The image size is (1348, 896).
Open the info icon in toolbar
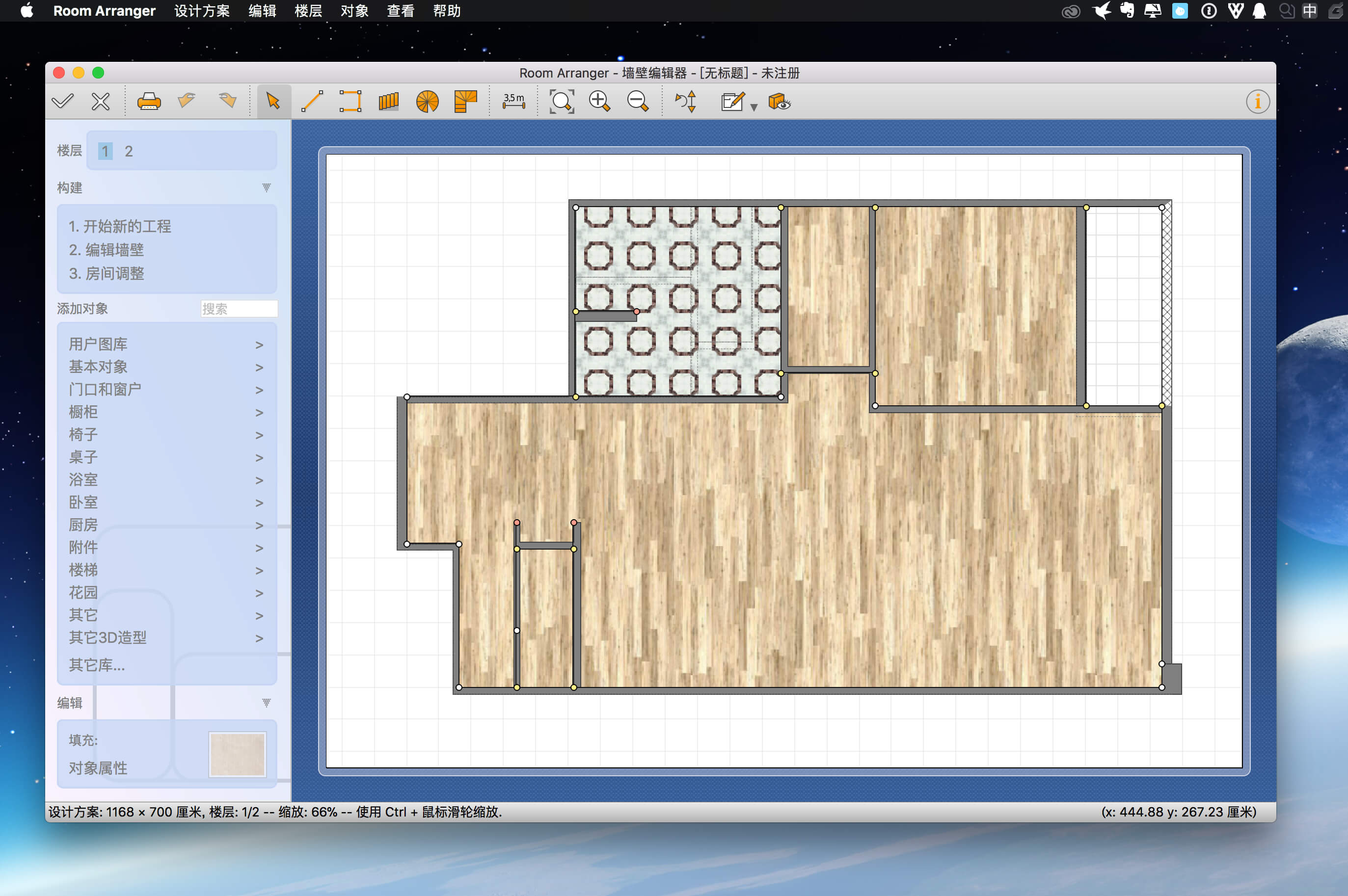[1258, 102]
